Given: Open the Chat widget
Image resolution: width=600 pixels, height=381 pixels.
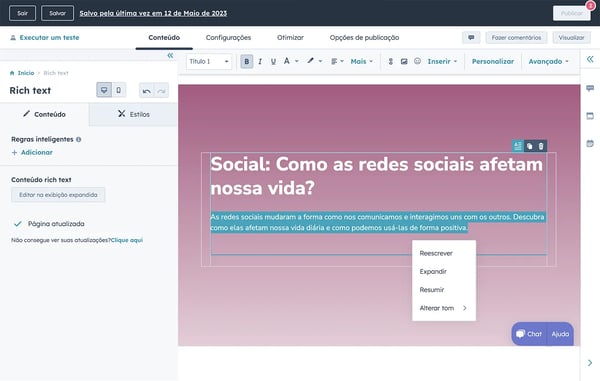Looking at the screenshot, I should click(529, 334).
